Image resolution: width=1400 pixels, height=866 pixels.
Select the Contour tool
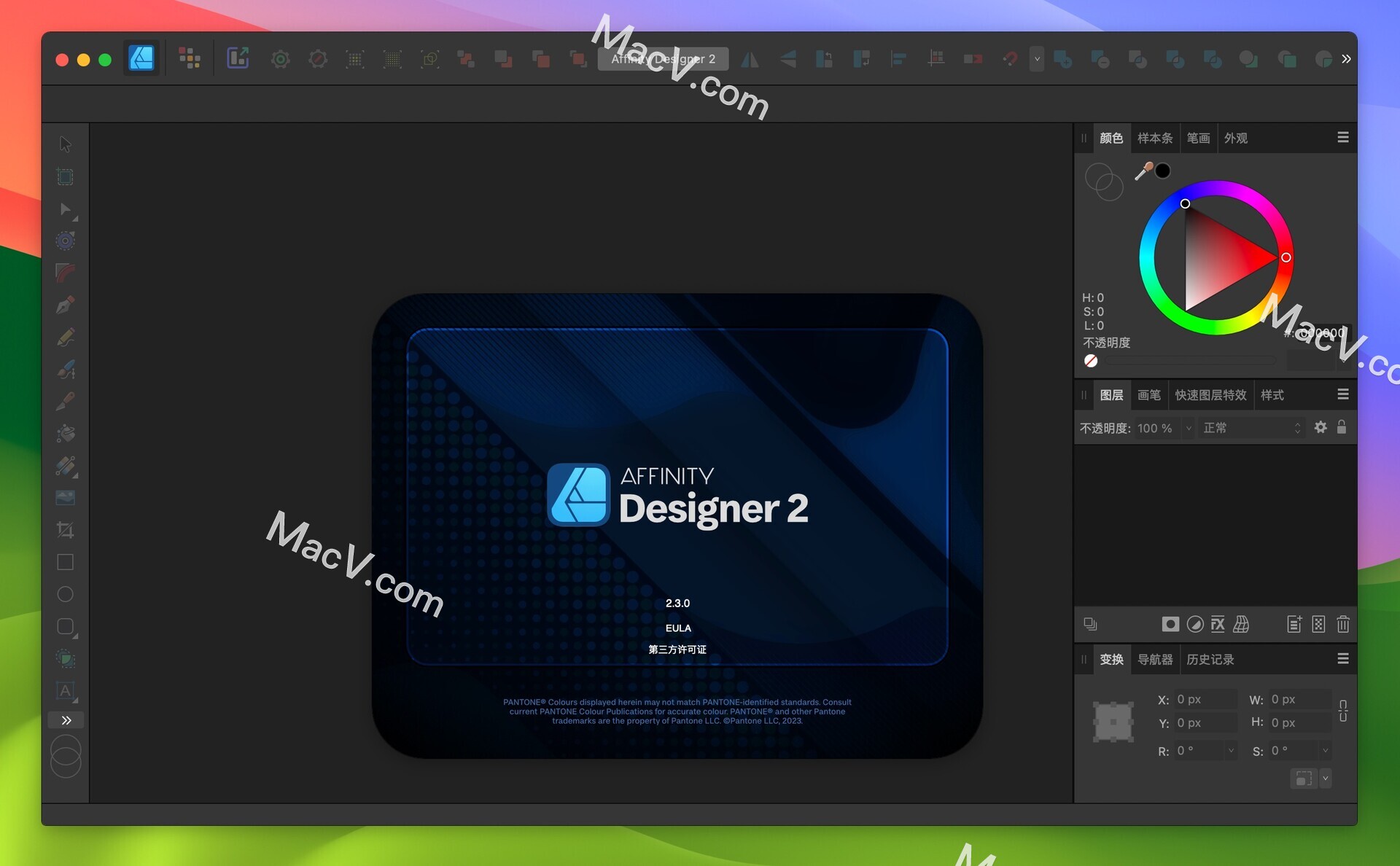(66, 241)
